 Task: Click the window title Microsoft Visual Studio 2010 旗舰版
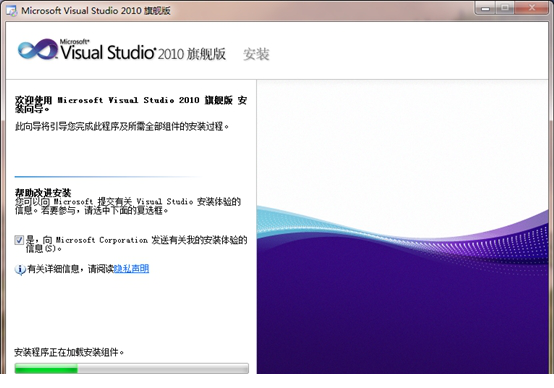click(x=96, y=11)
